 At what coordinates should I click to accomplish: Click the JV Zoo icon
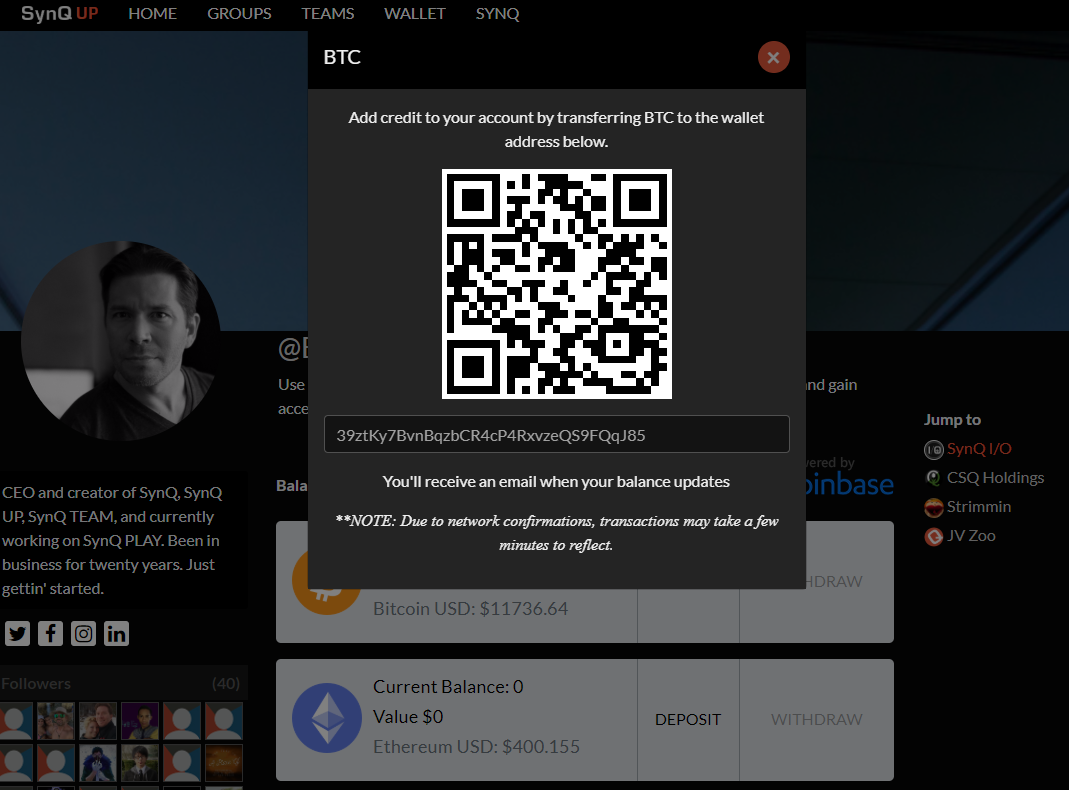tap(933, 536)
